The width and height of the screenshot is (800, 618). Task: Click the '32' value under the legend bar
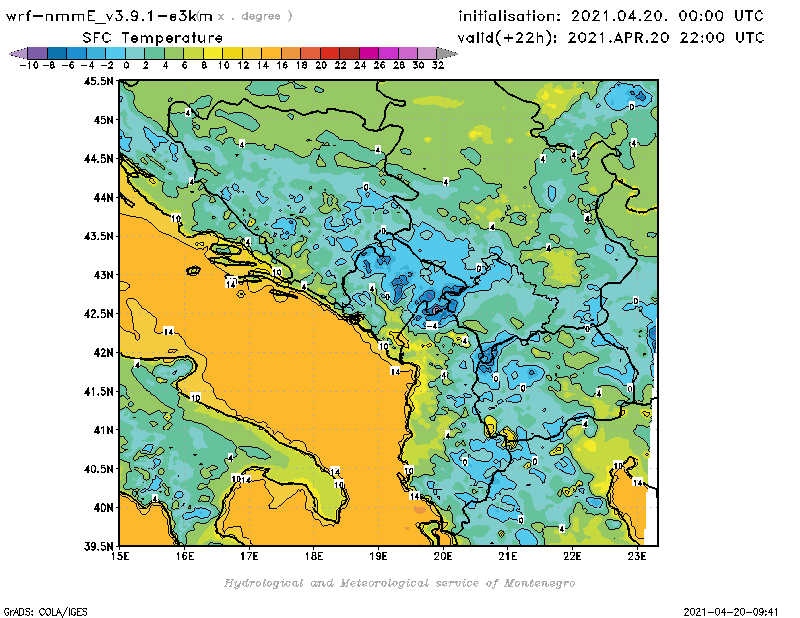pos(438,65)
